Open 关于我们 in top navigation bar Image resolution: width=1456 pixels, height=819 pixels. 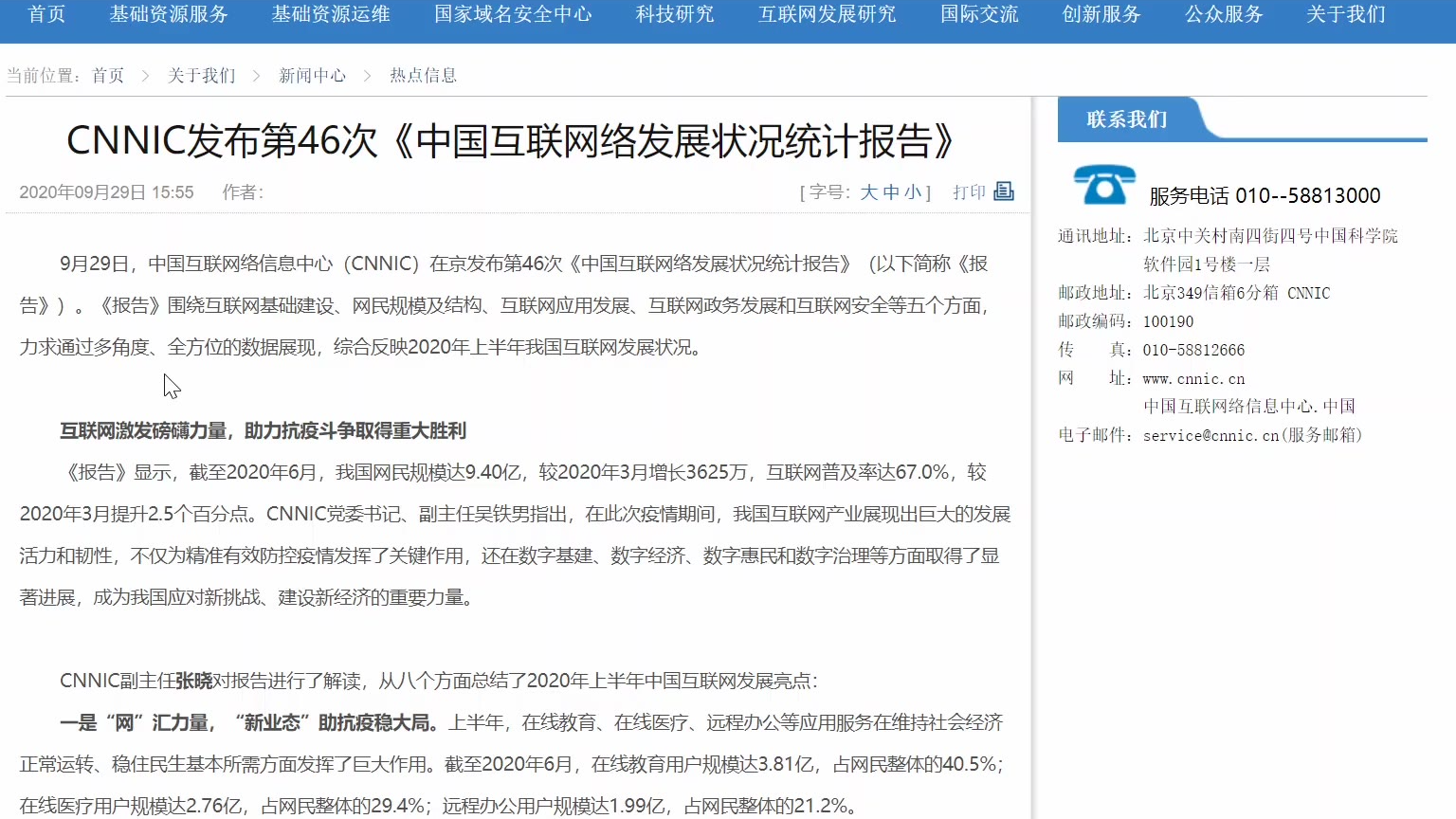[x=1346, y=14]
